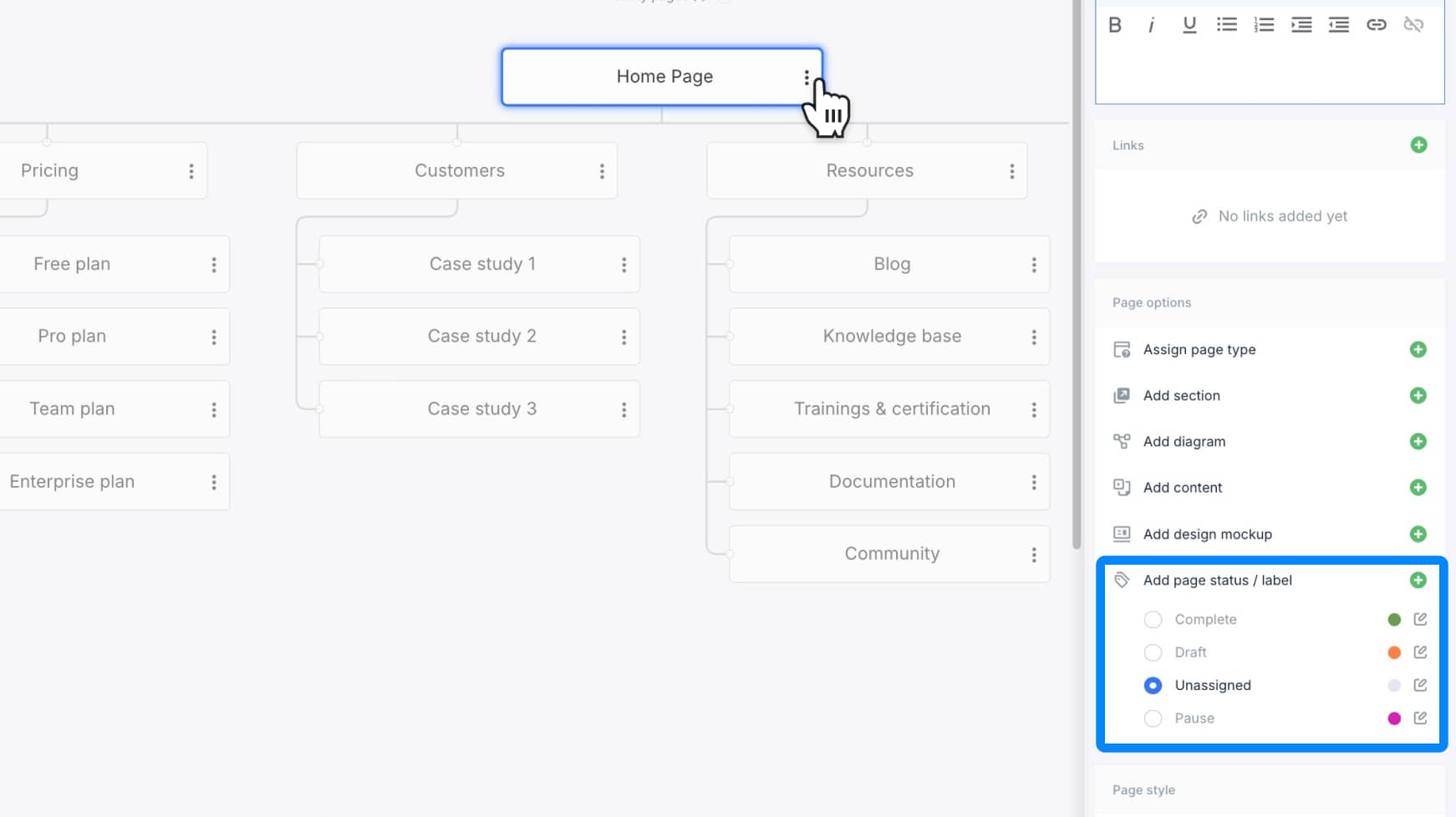1456x817 pixels.
Task: Click the section icon beside Add section
Action: tap(1122, 395)
